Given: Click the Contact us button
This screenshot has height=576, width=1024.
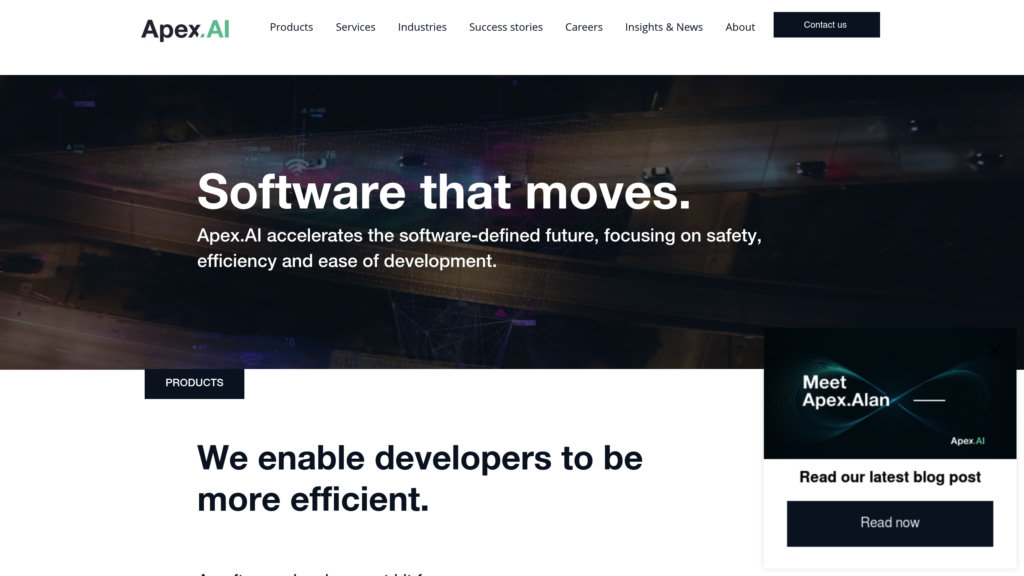Looking at the screenshot, I should click(x=826, y=25).
